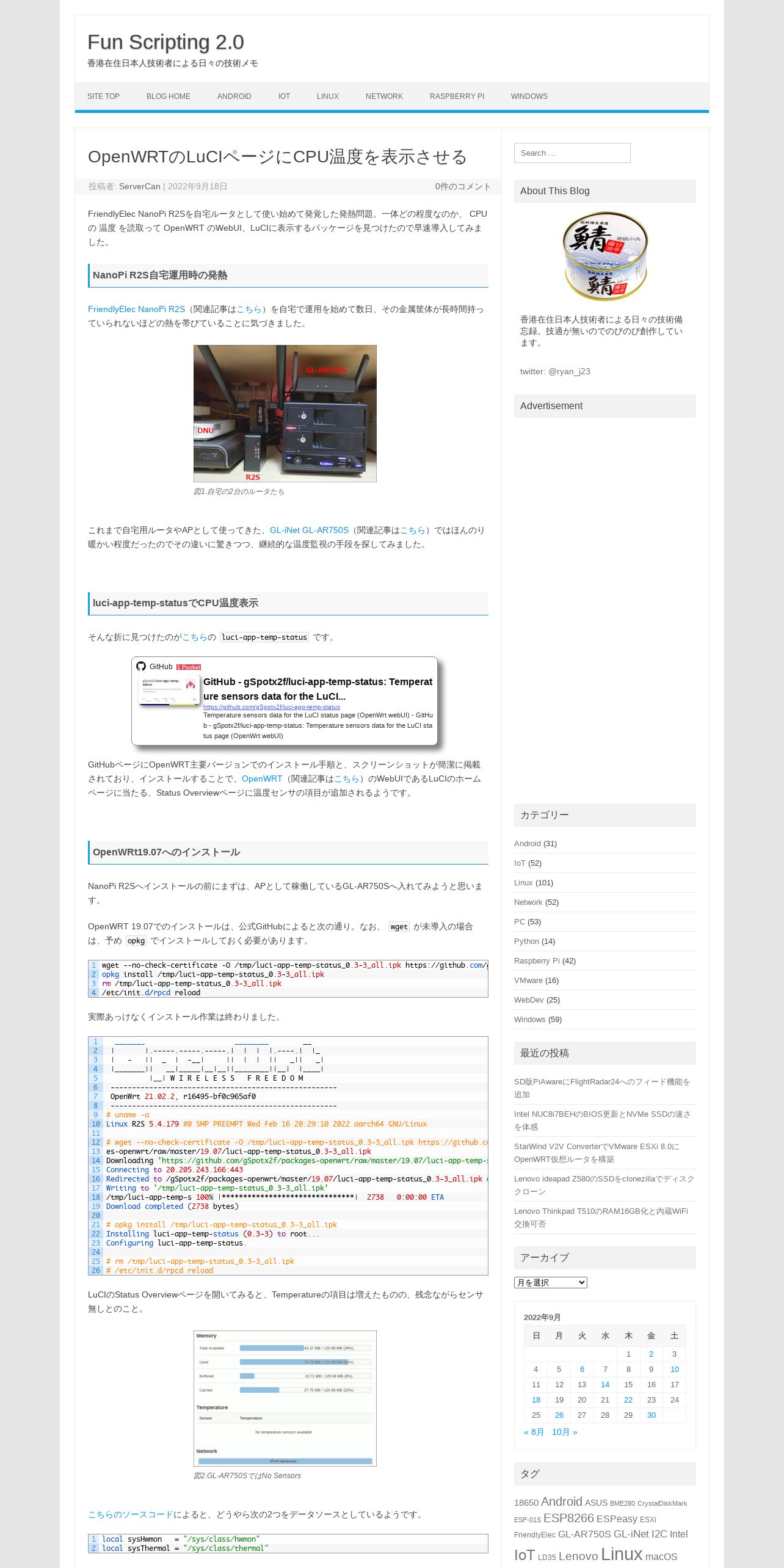This screenshot has height=1568, width=784.
Task: Open the LINUX navigation item
Action: pyautogui.click(x=328, y=96)
